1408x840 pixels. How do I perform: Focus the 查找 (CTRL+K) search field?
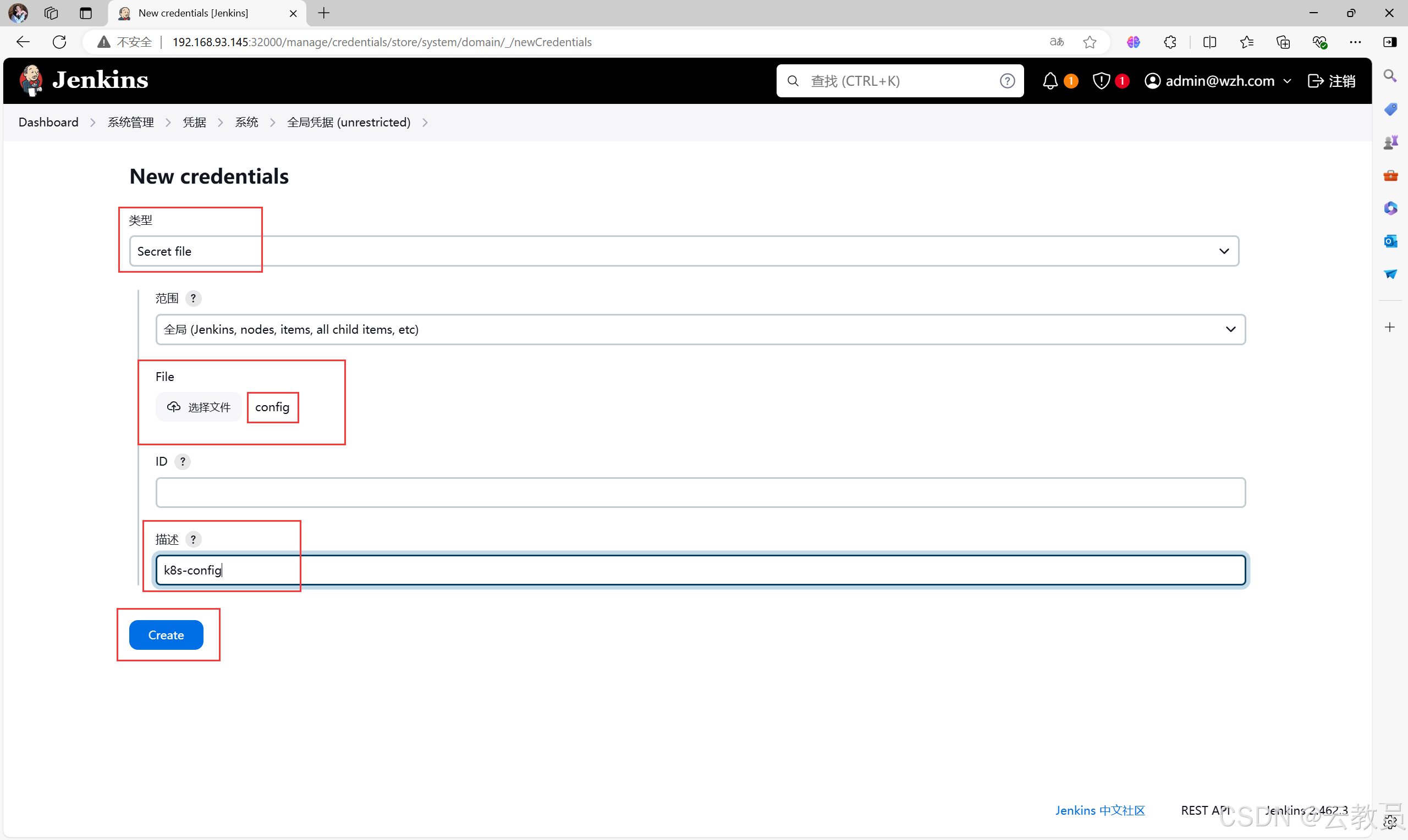pos(899,81)
